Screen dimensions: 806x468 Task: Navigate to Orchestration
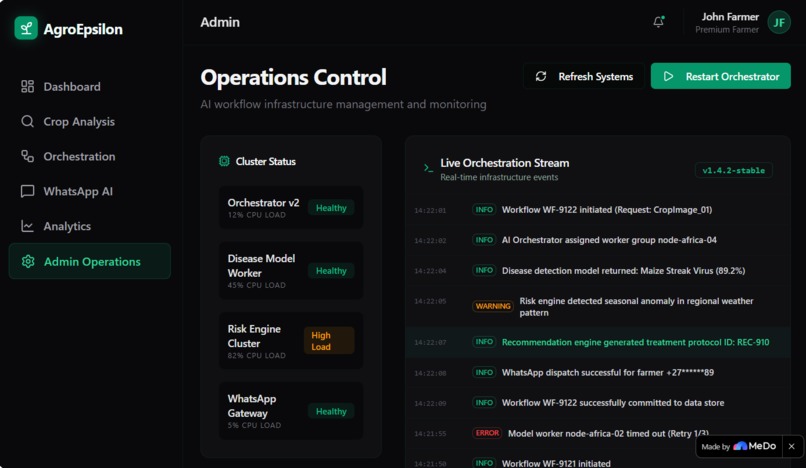[x=89, y=156]
